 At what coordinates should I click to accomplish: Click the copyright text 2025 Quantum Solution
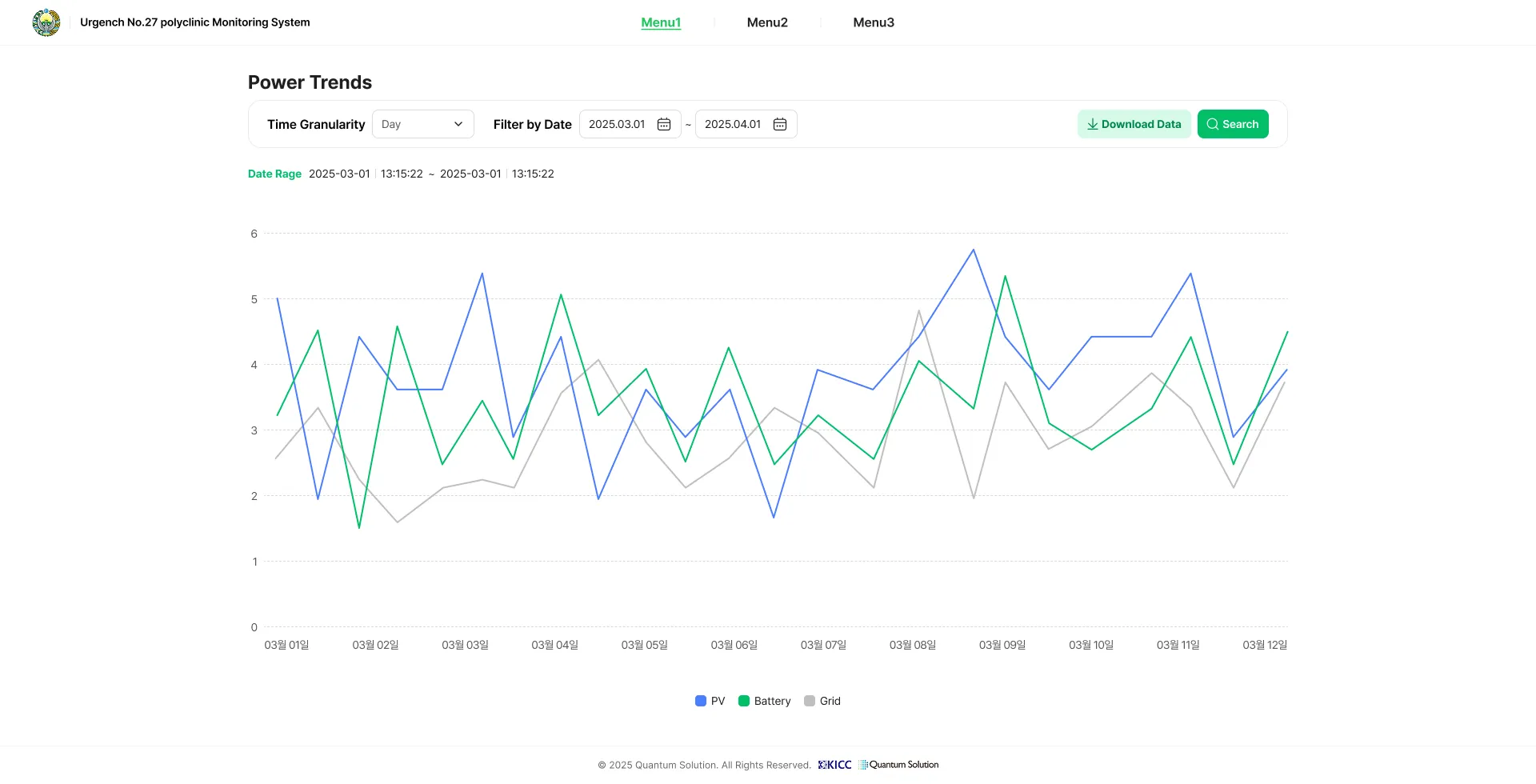tap(704, 765)
